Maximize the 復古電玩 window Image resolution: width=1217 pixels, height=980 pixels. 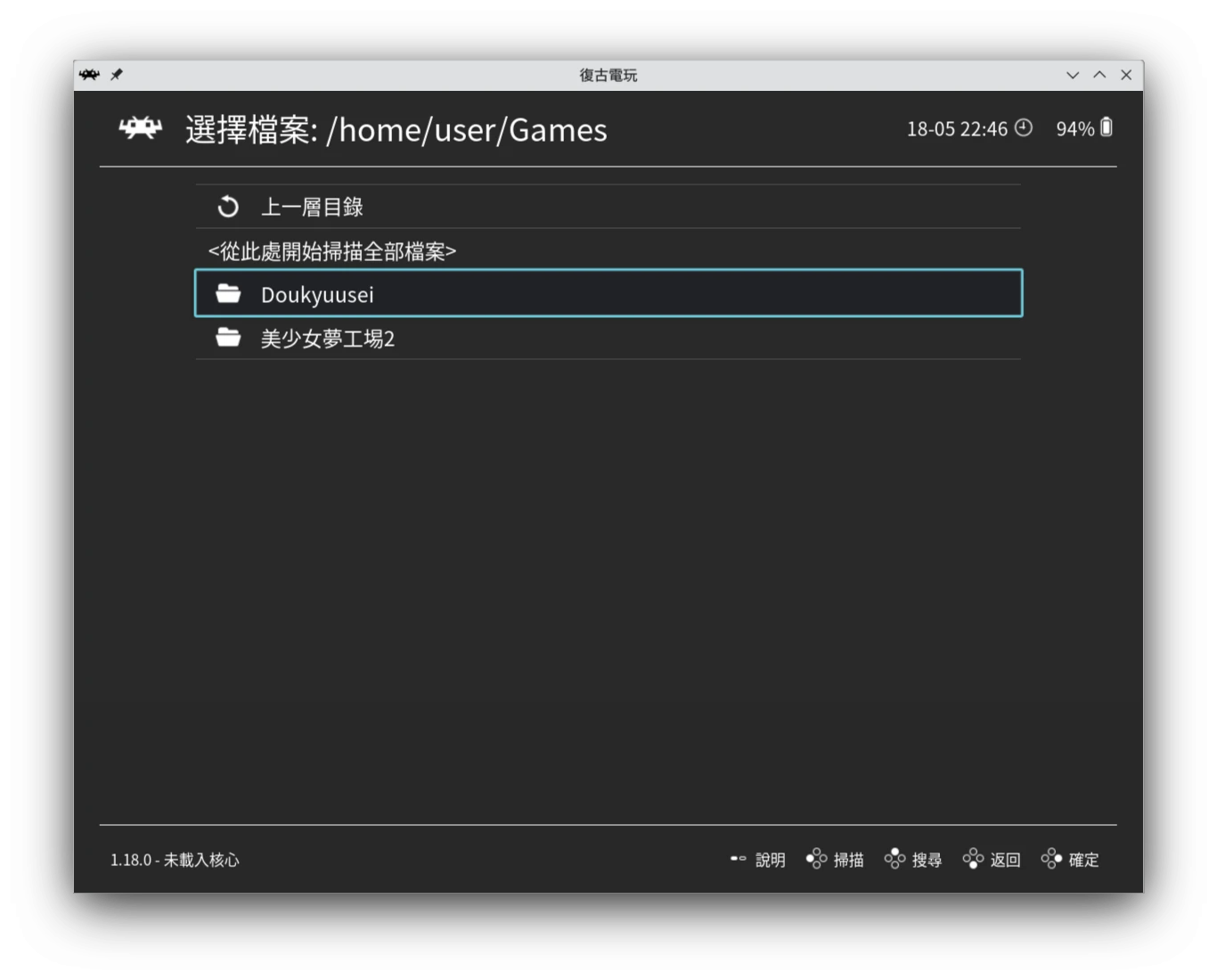[1099, 75]
